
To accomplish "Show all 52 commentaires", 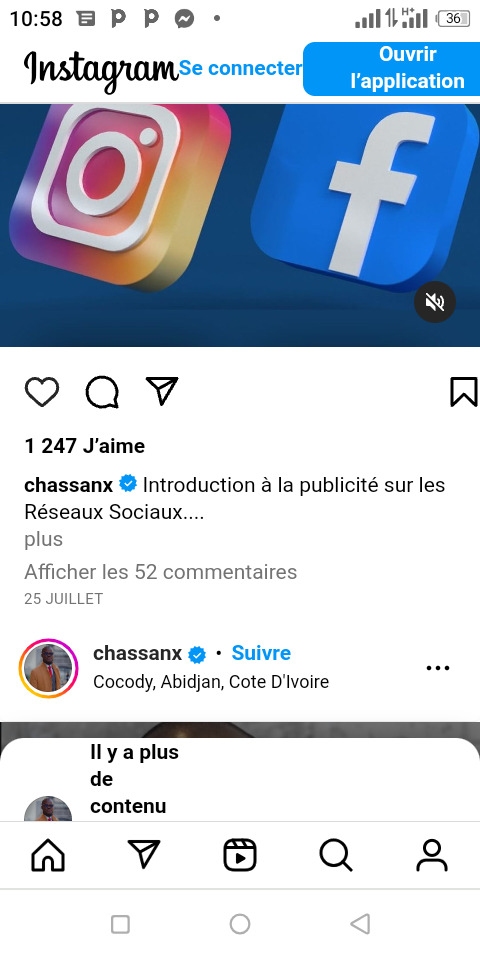I will pyautogui.click(x=160, y=572).
